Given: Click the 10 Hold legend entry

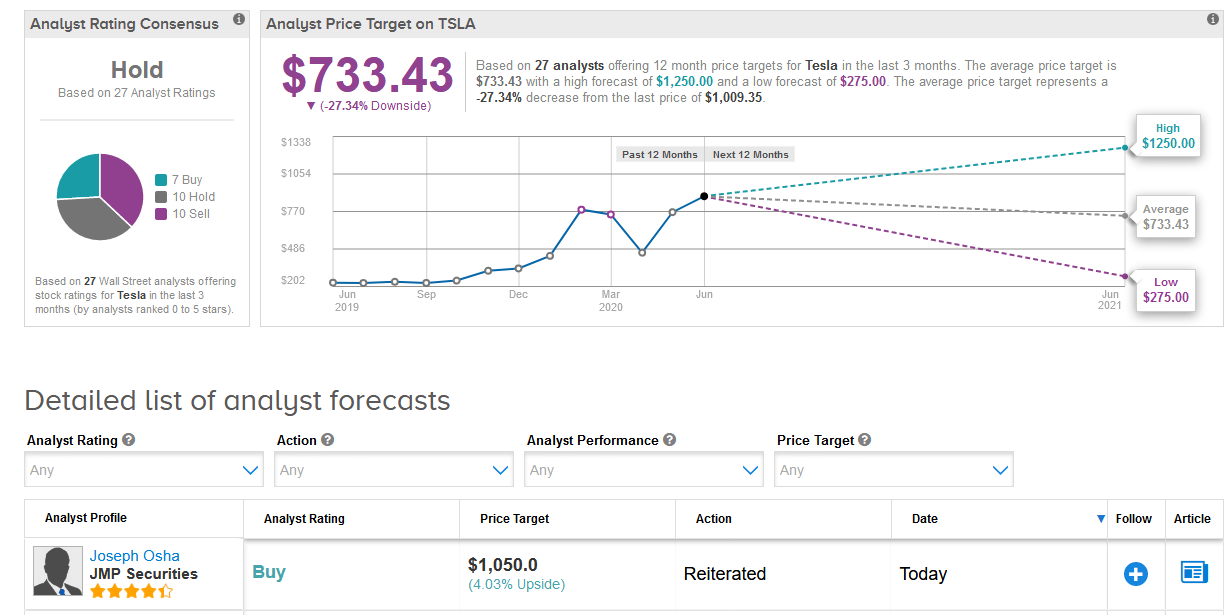Looking at the screenshot, I should (x=185, y=197).
